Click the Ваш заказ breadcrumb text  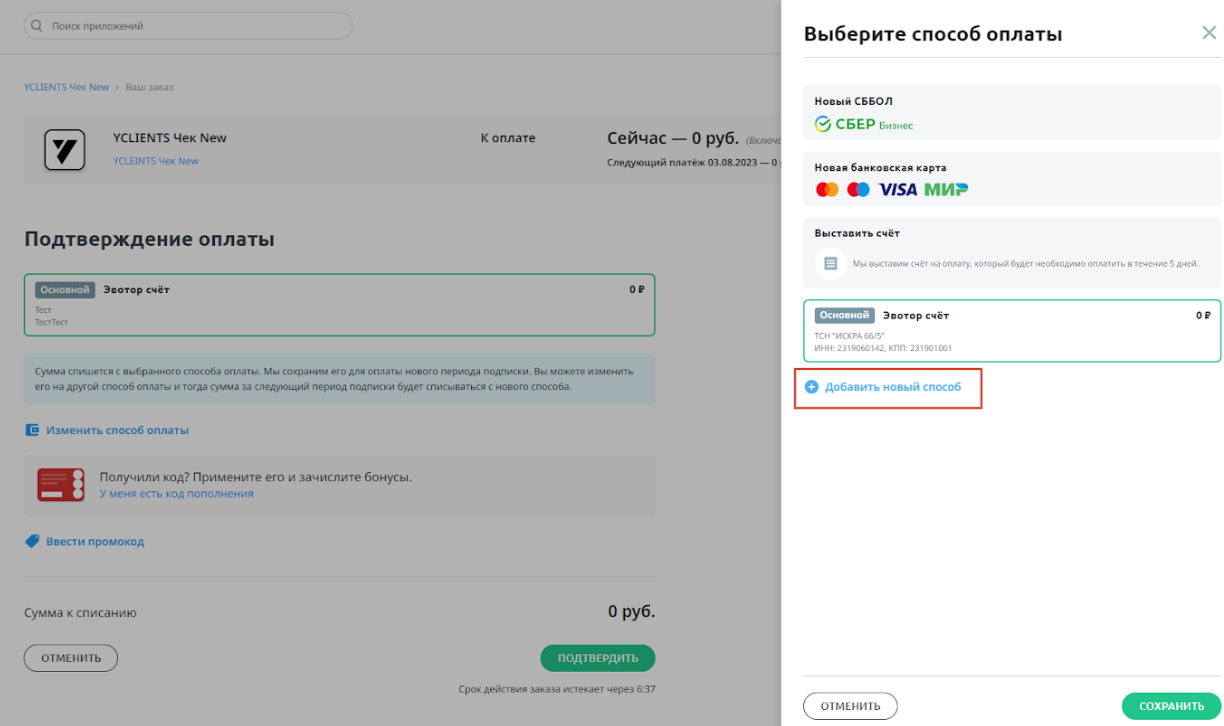[x=149, y=87]
